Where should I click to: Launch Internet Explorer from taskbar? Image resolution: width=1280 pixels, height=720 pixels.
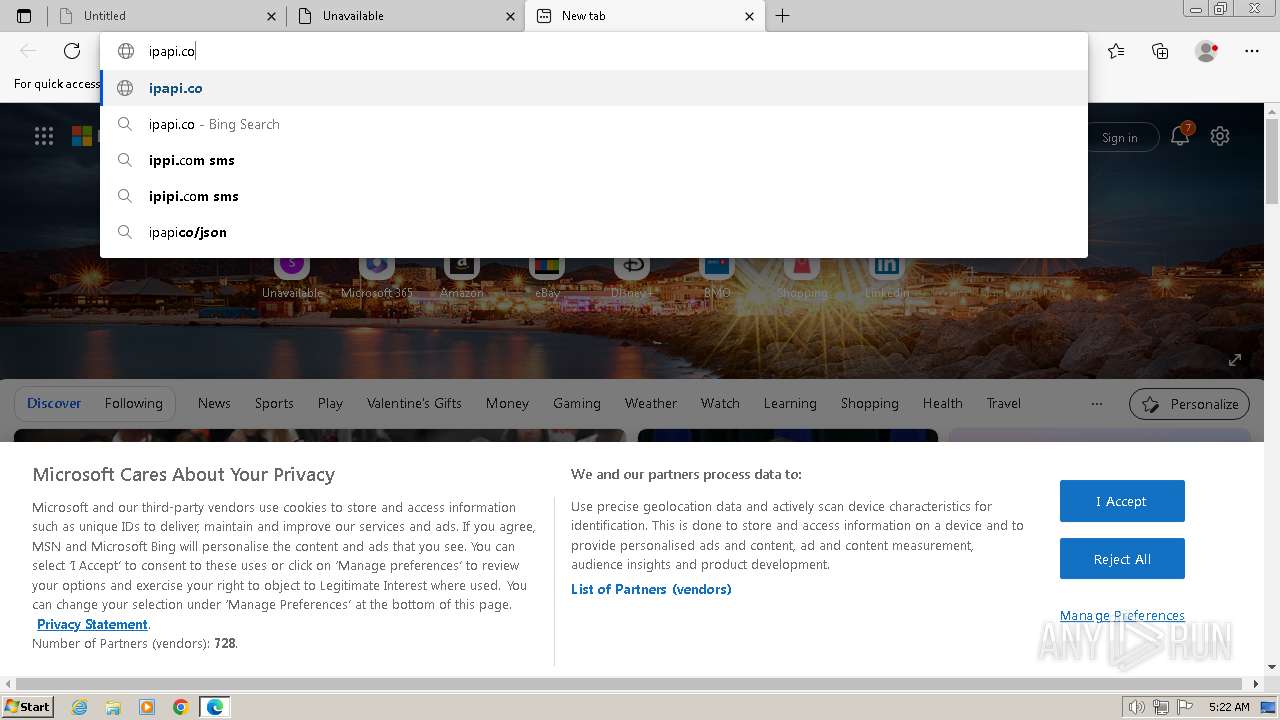[80, 707]
